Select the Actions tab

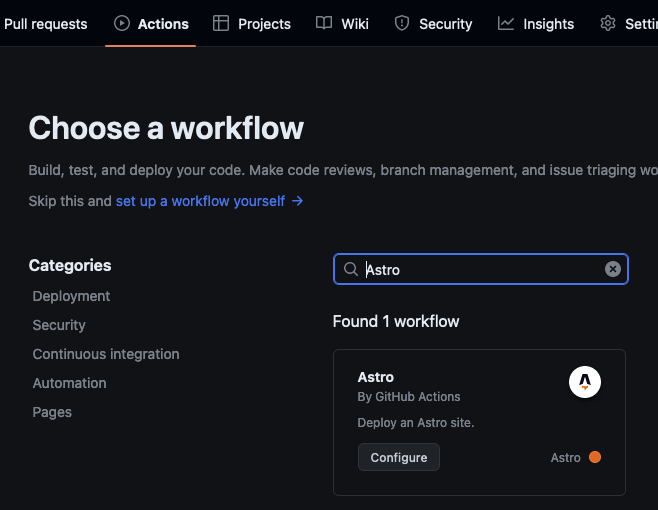pyautogui.click(x=151, y=24)
